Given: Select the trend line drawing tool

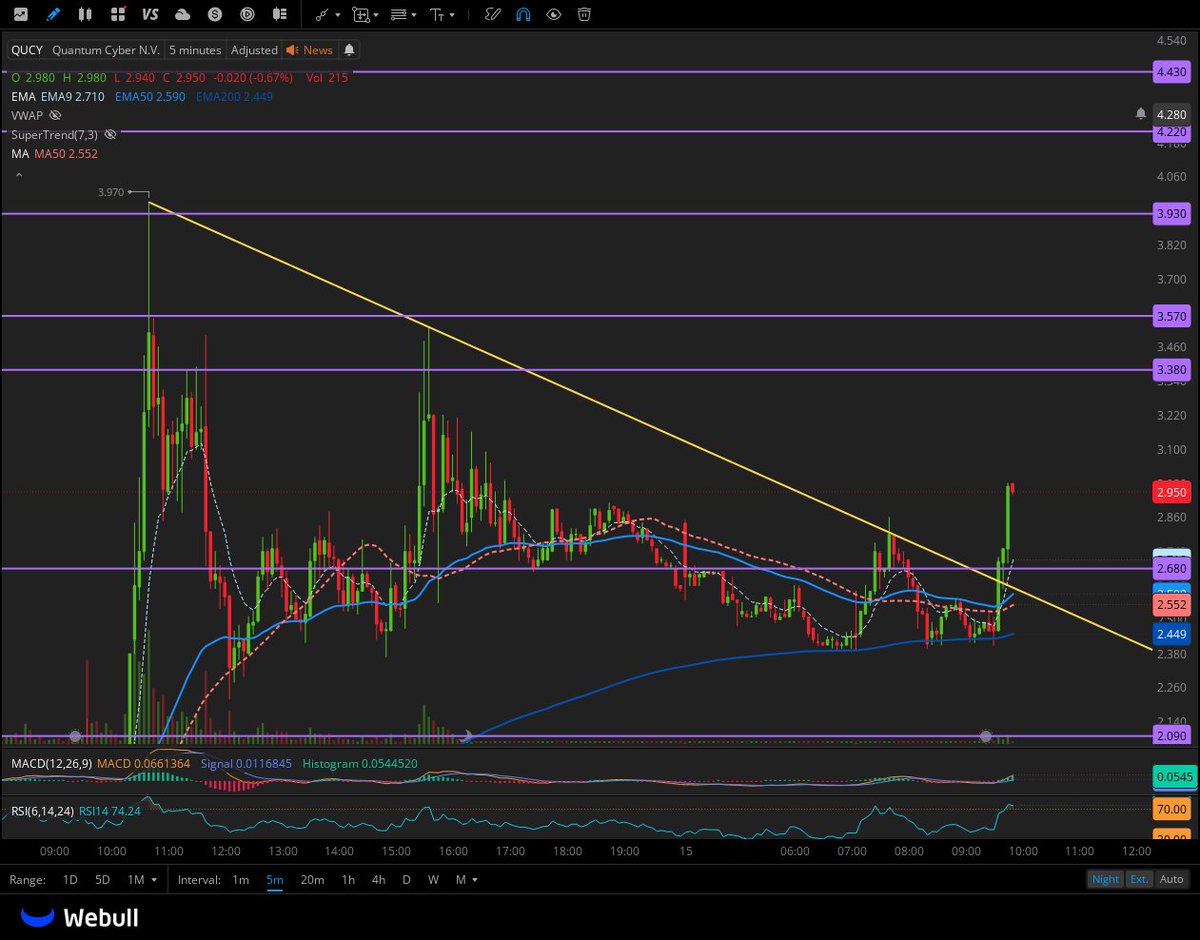Looking at the screenshot, I should 322,14.
